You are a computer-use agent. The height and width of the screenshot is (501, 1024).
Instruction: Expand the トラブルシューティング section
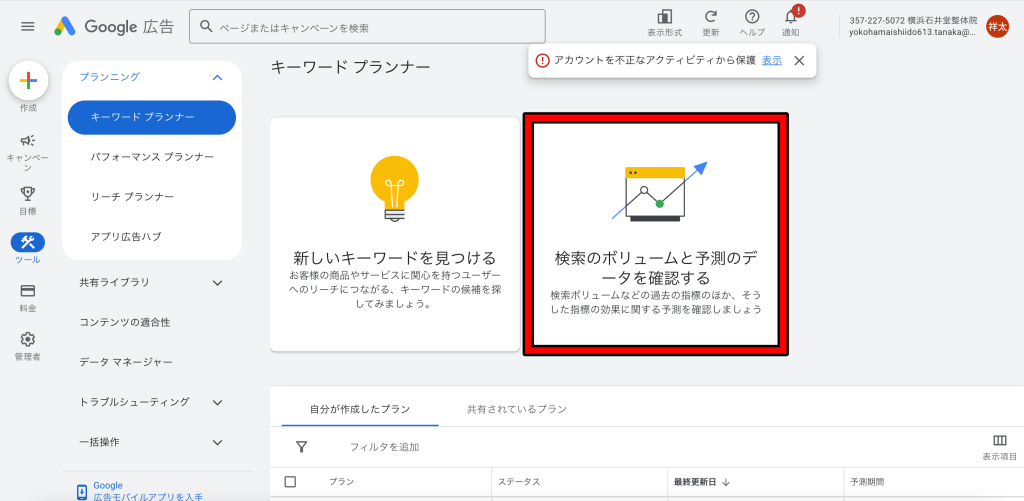217,402
